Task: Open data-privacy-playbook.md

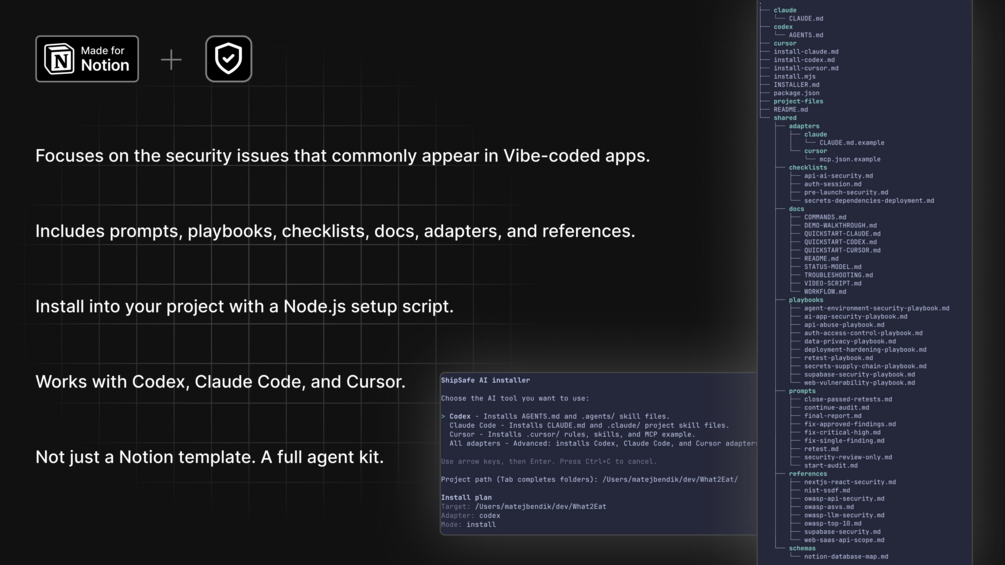Action: tap(850, 342)
